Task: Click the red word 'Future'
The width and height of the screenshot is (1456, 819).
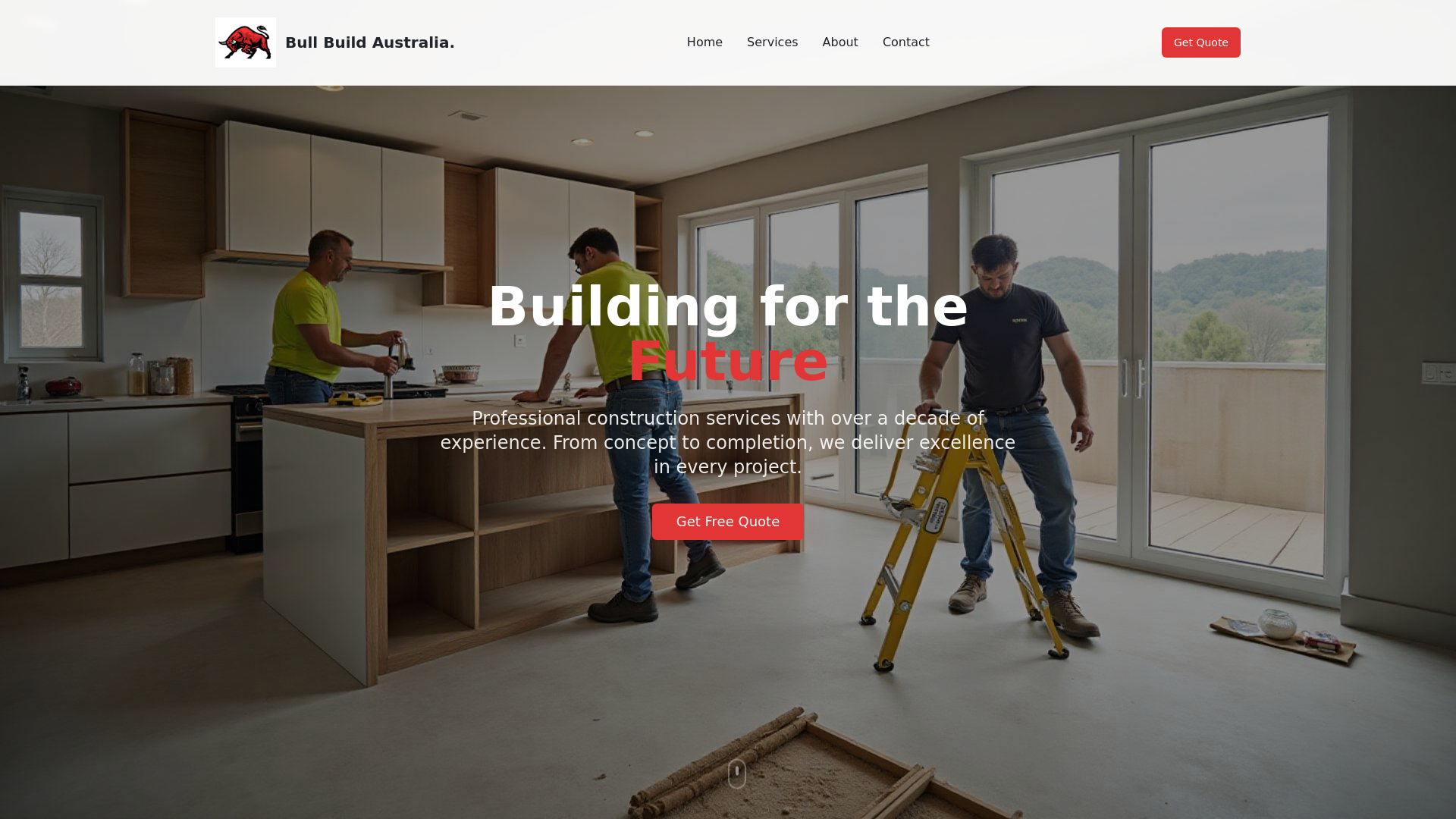Action: (x=728, y=361)
